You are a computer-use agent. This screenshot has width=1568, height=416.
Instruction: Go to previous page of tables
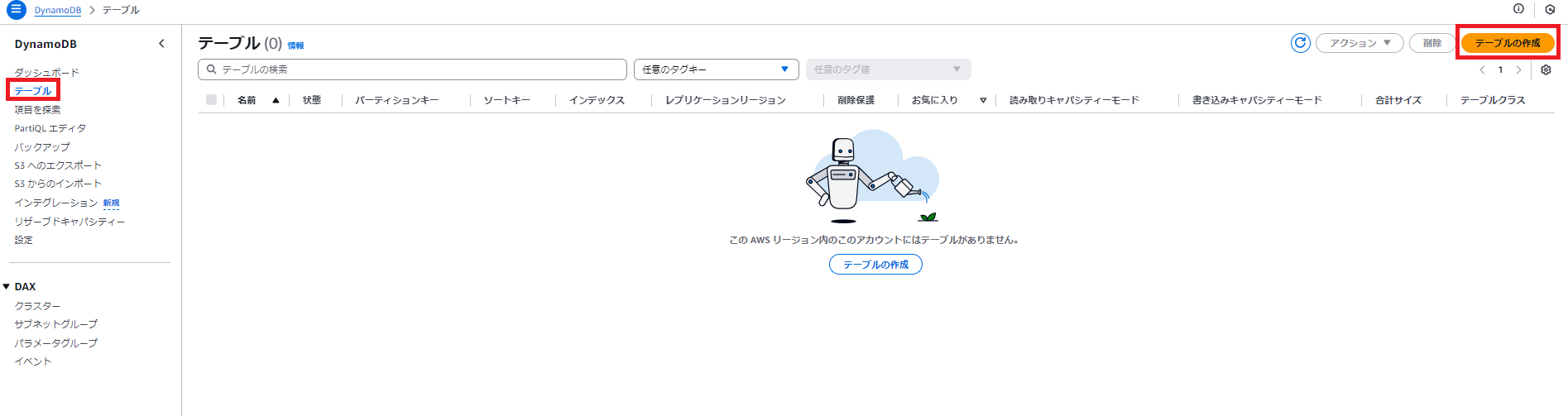pos(1482,70)
